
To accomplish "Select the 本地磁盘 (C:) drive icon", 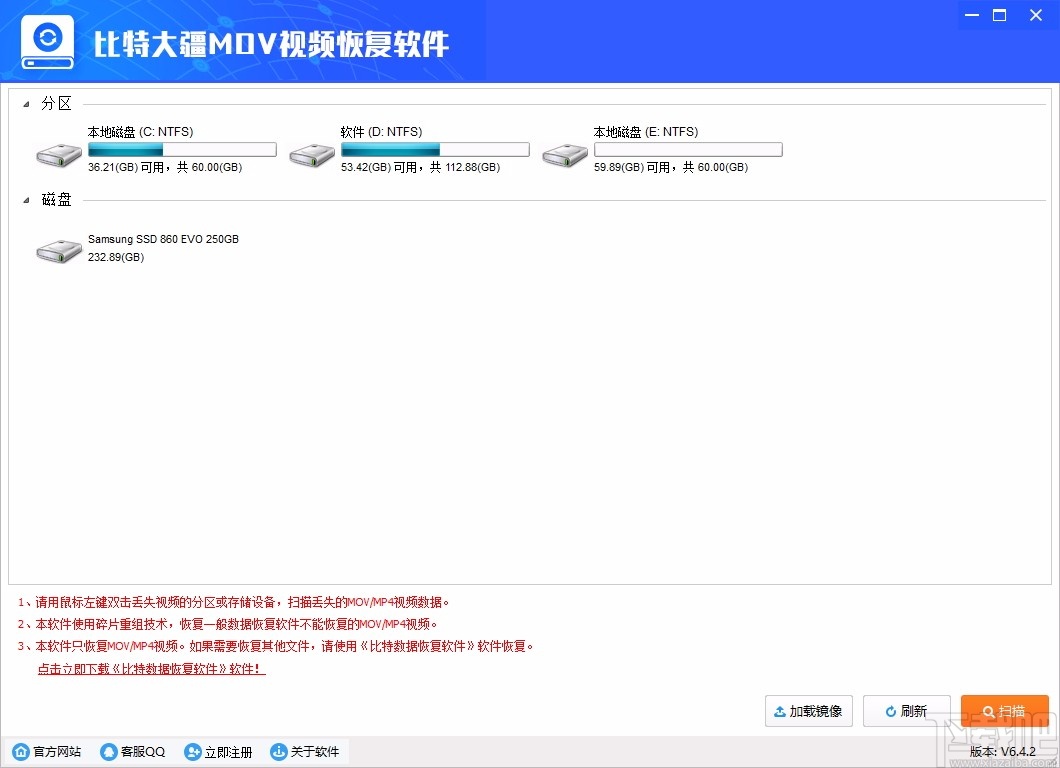I will point(58,155).
